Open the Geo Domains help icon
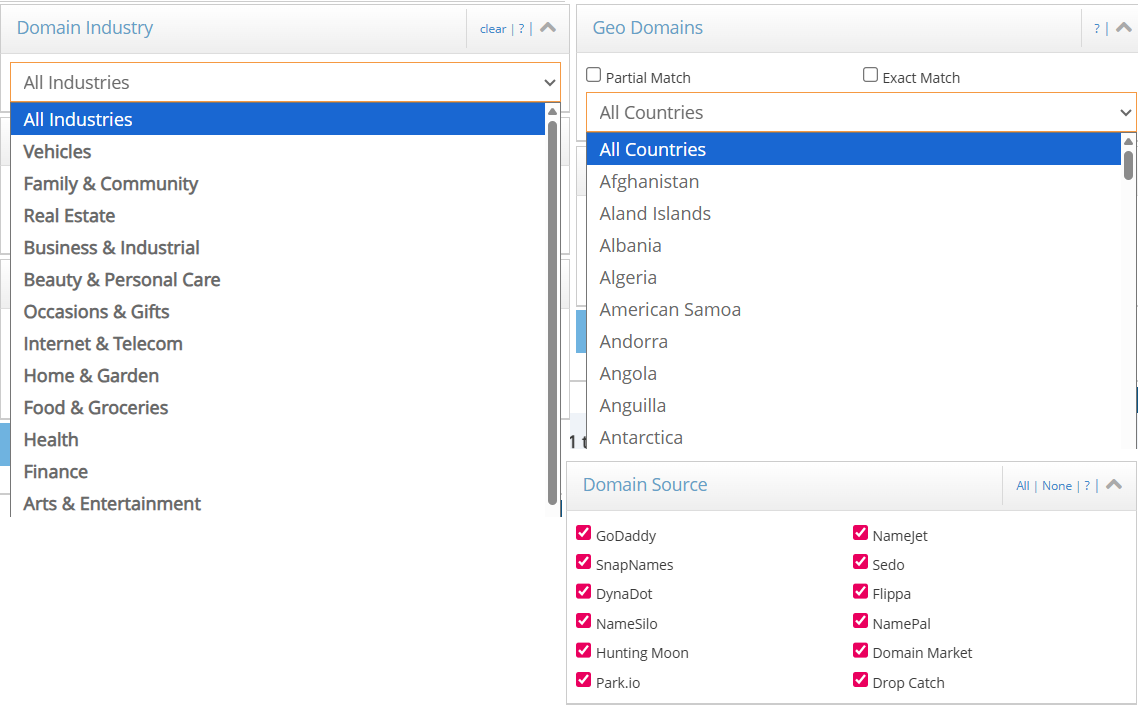1142x708 pixels. tap(1096, 28)
